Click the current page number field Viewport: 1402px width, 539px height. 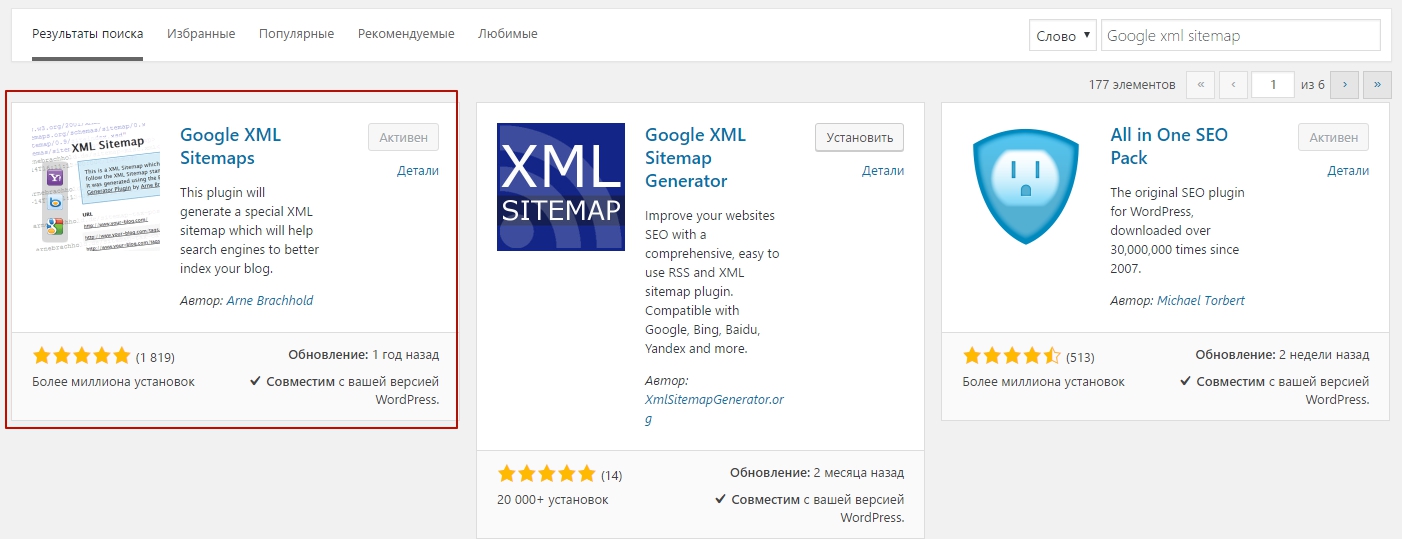pos(1274,85)
